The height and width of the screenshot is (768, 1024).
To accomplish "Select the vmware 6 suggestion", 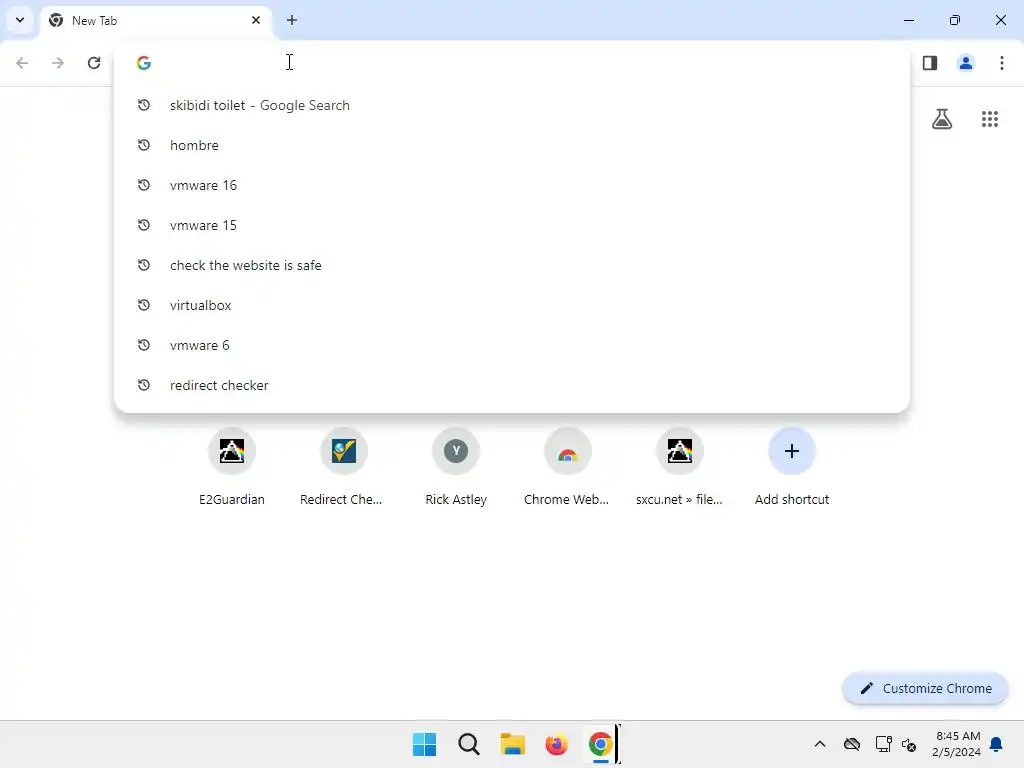I will [512, 345].
